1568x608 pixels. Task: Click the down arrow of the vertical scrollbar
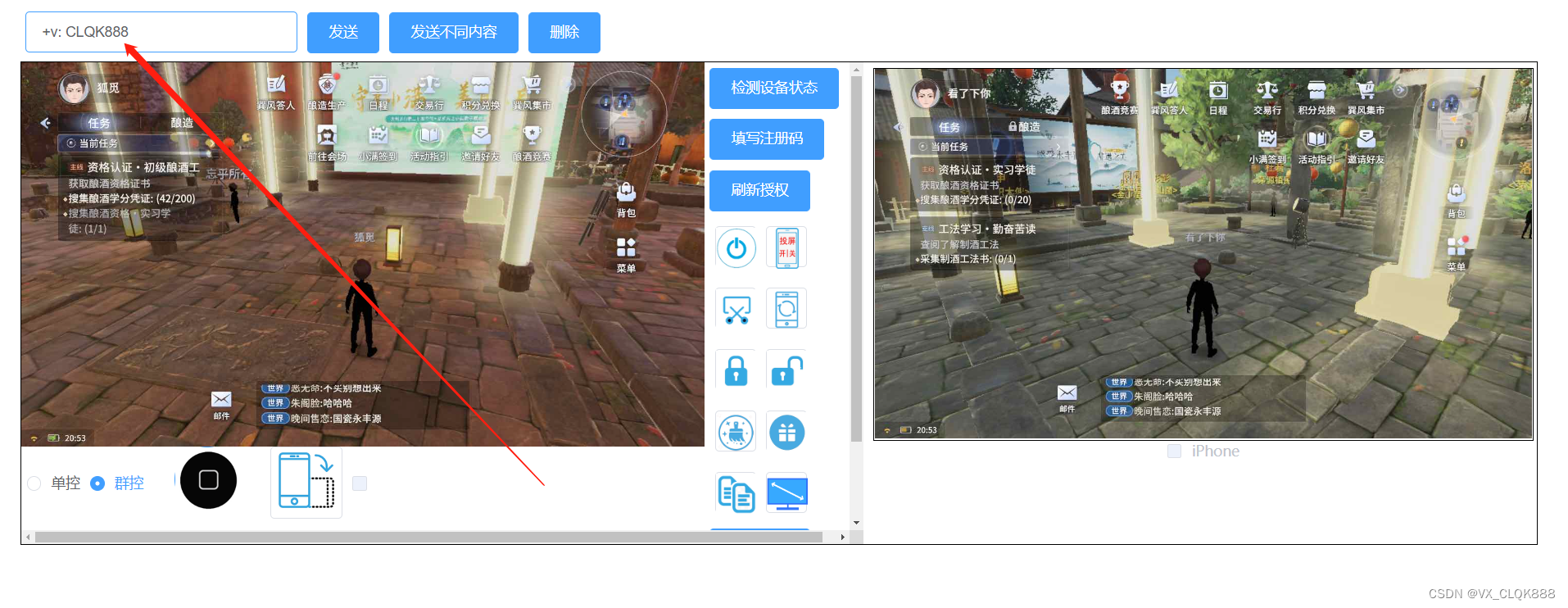(856, 523)
